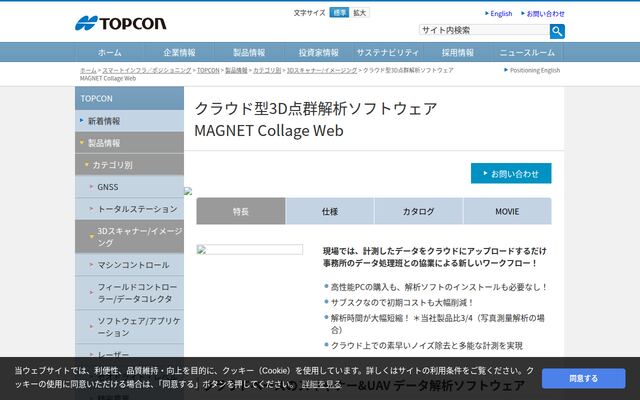Screen dimensions: 640x400
Task: Click TOPCON breadcrumb link
Action: pos(208,70)
